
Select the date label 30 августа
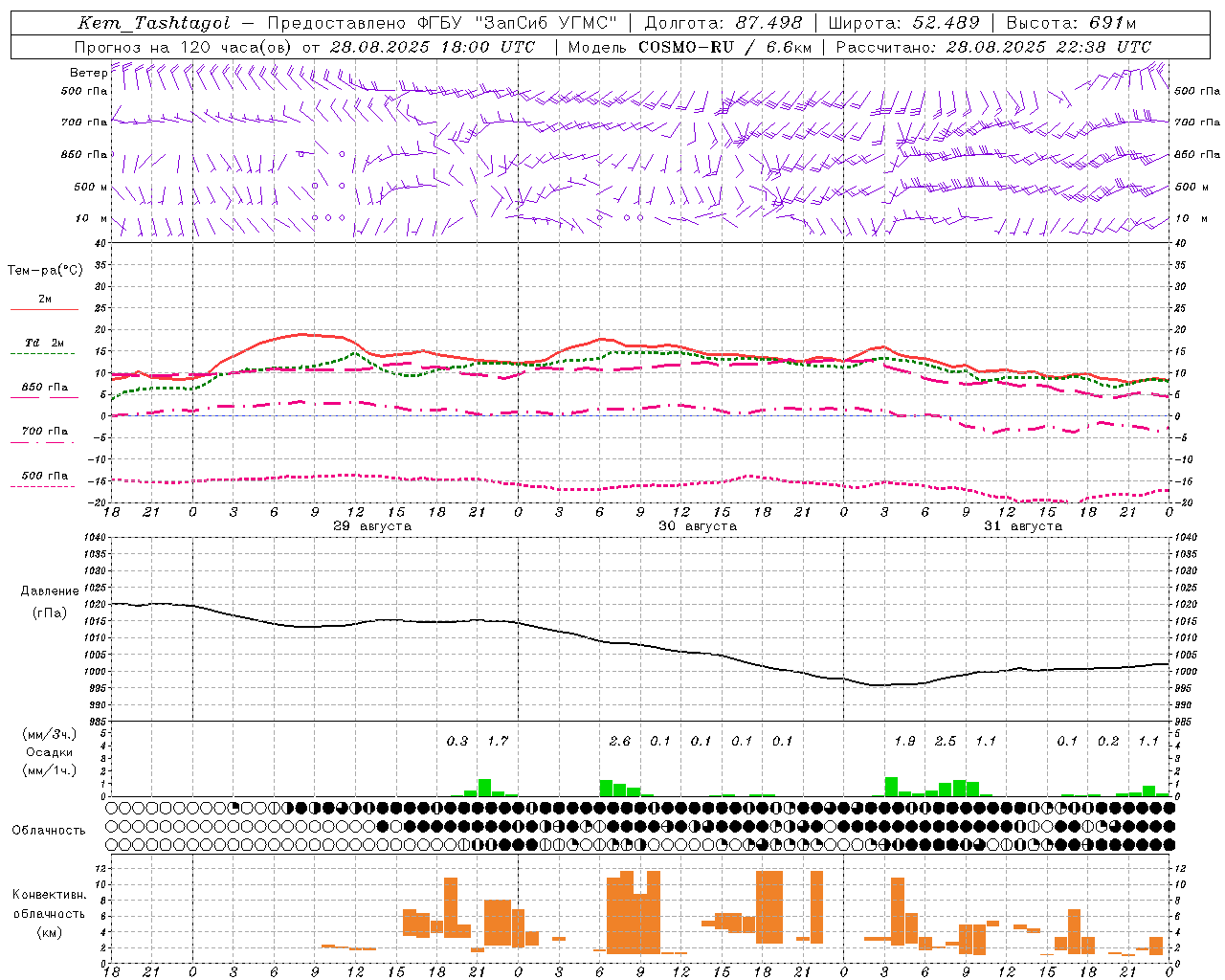[698, 526]
